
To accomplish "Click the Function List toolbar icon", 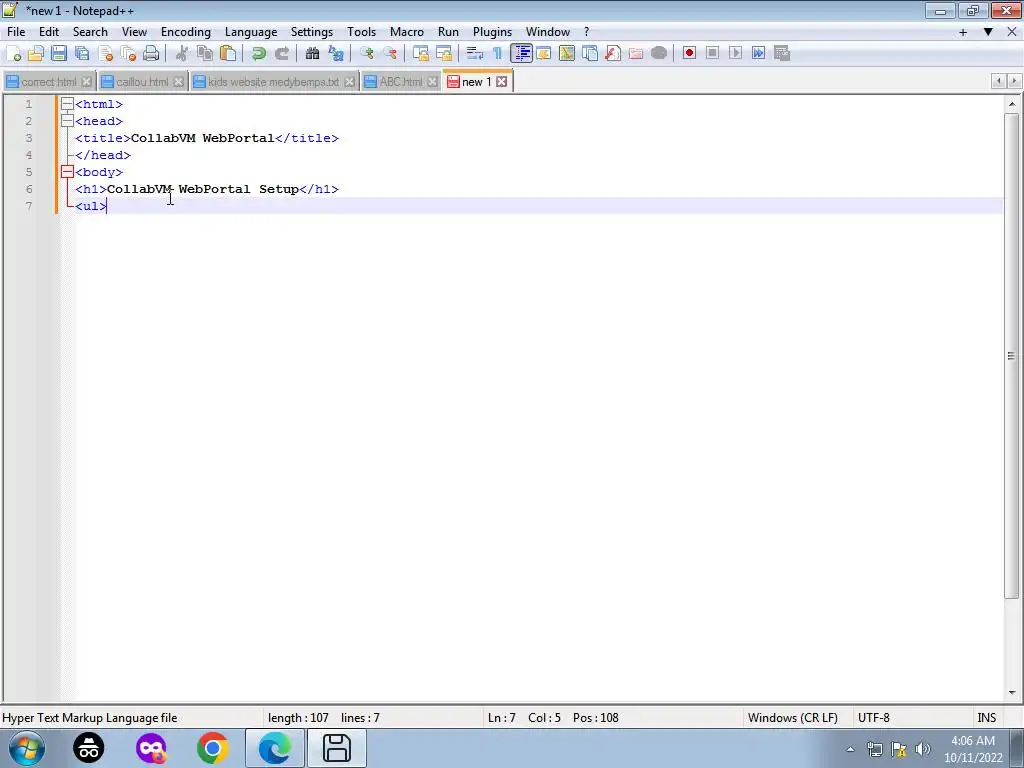I will 613,54.
